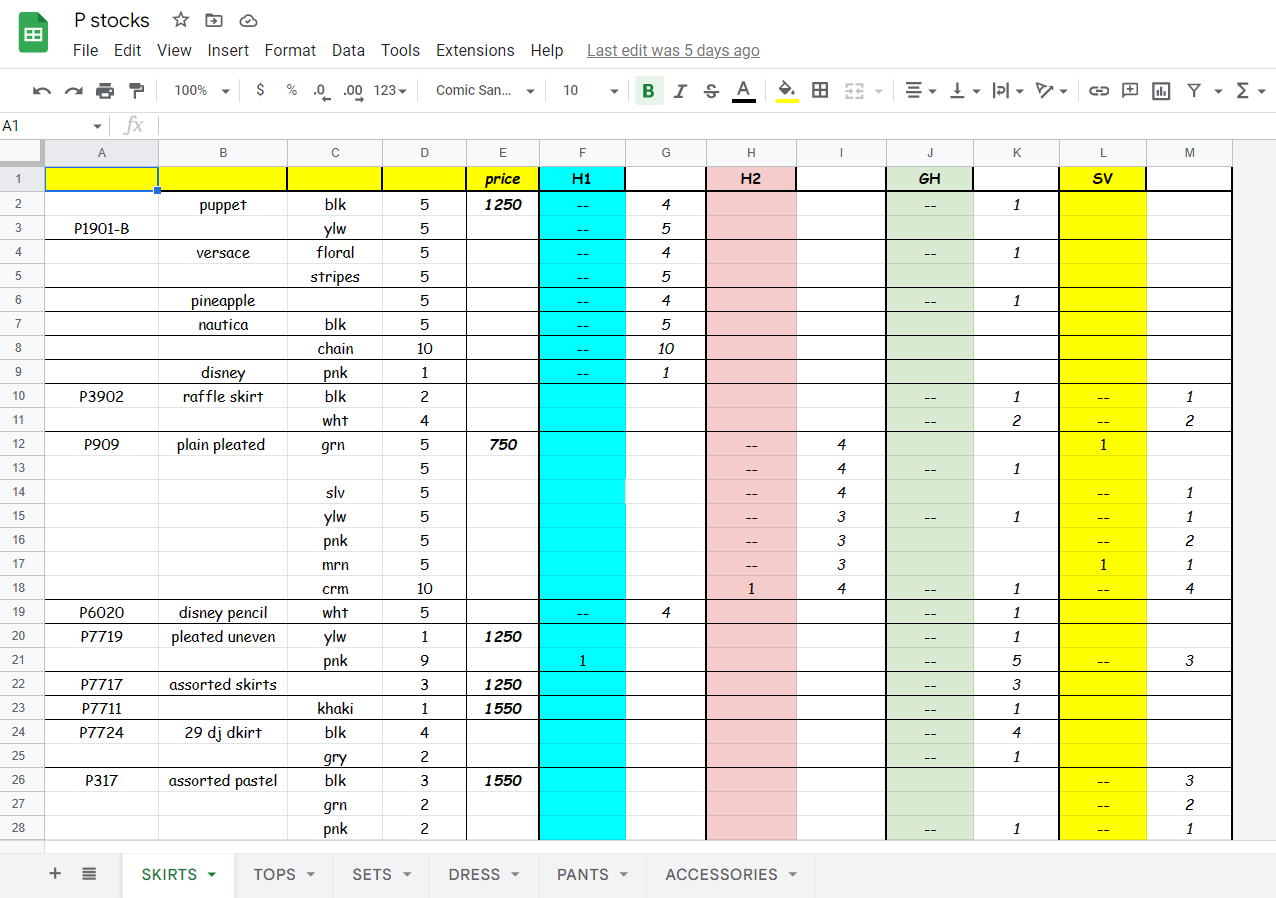The width and height of the screenshot is (1276, 898).
Task: Open the Last edit history link
Action: 673,50
